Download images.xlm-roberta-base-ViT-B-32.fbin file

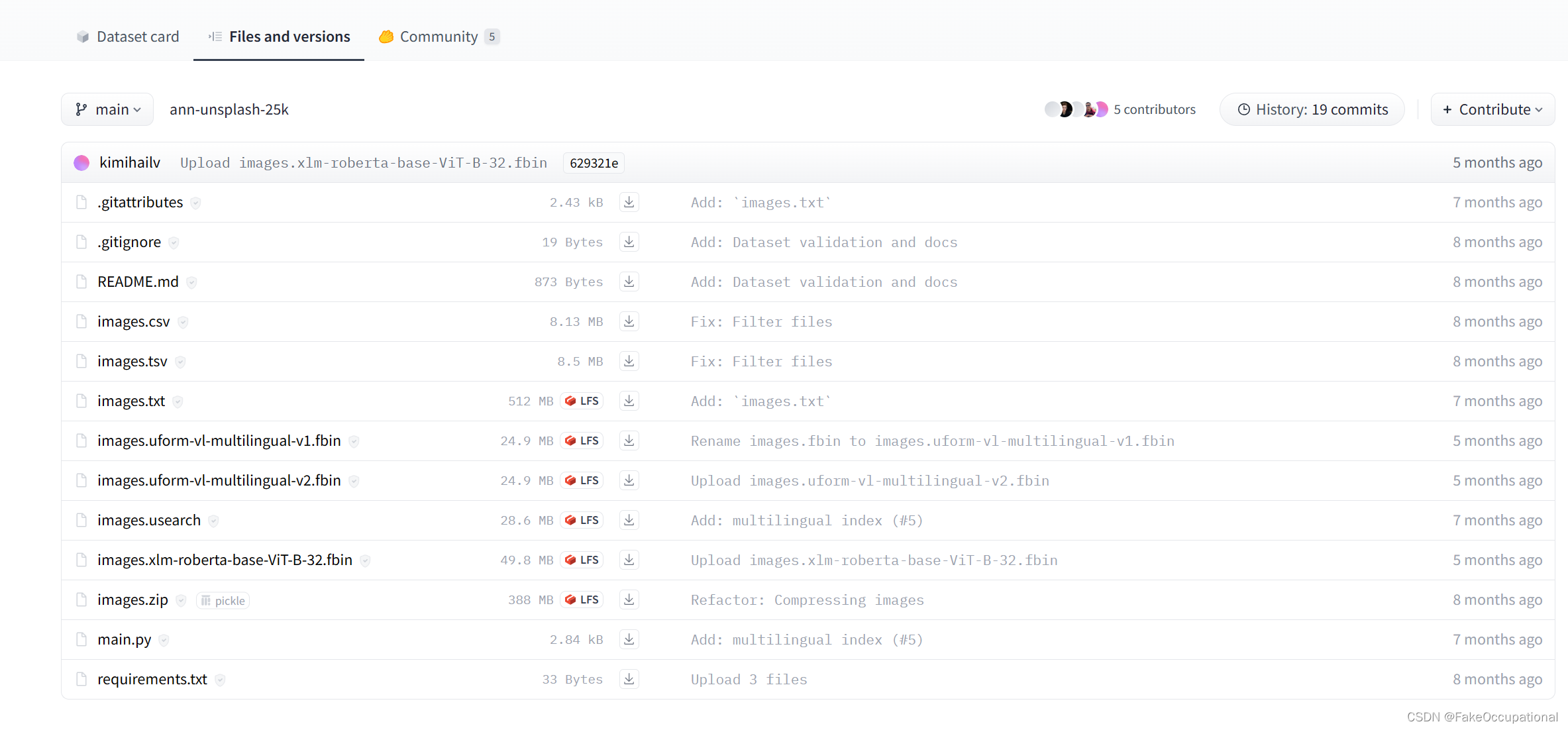click(x=629, y=560)
